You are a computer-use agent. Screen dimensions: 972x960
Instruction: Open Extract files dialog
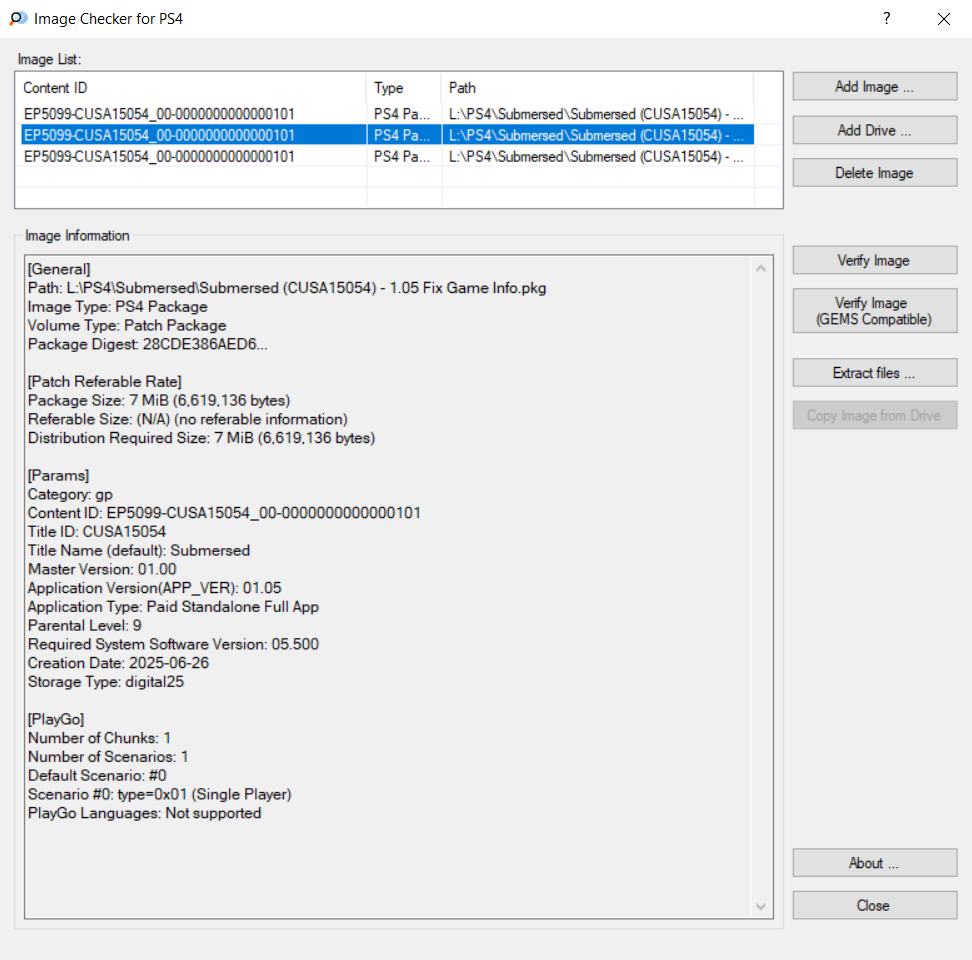(875, 373)
